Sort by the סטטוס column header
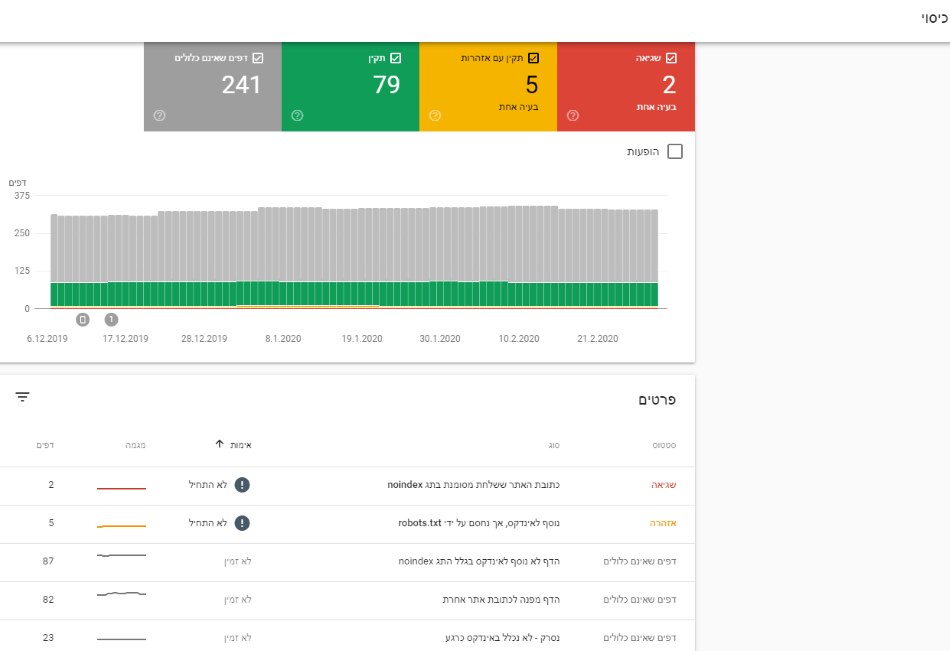 [664, 446]
